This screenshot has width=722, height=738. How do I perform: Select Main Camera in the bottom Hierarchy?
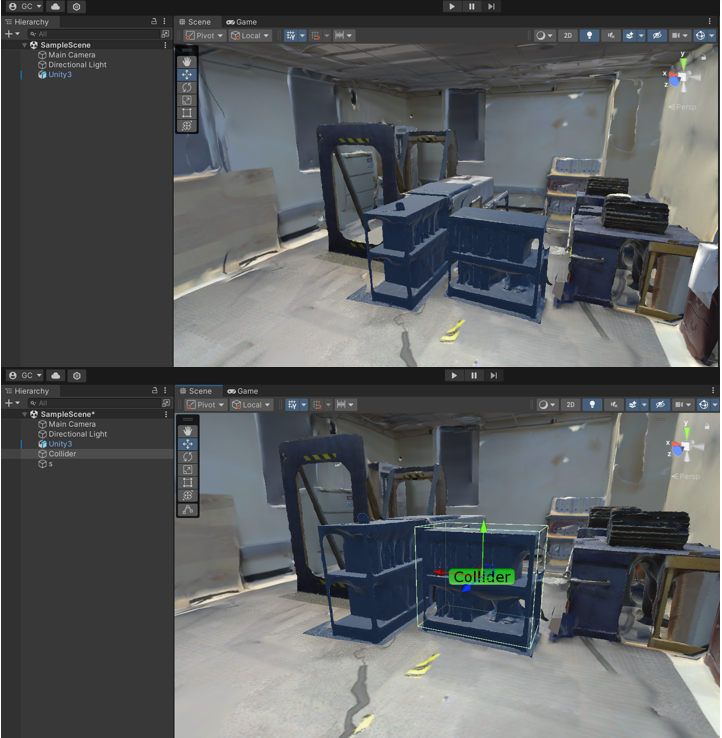[88, 424]
